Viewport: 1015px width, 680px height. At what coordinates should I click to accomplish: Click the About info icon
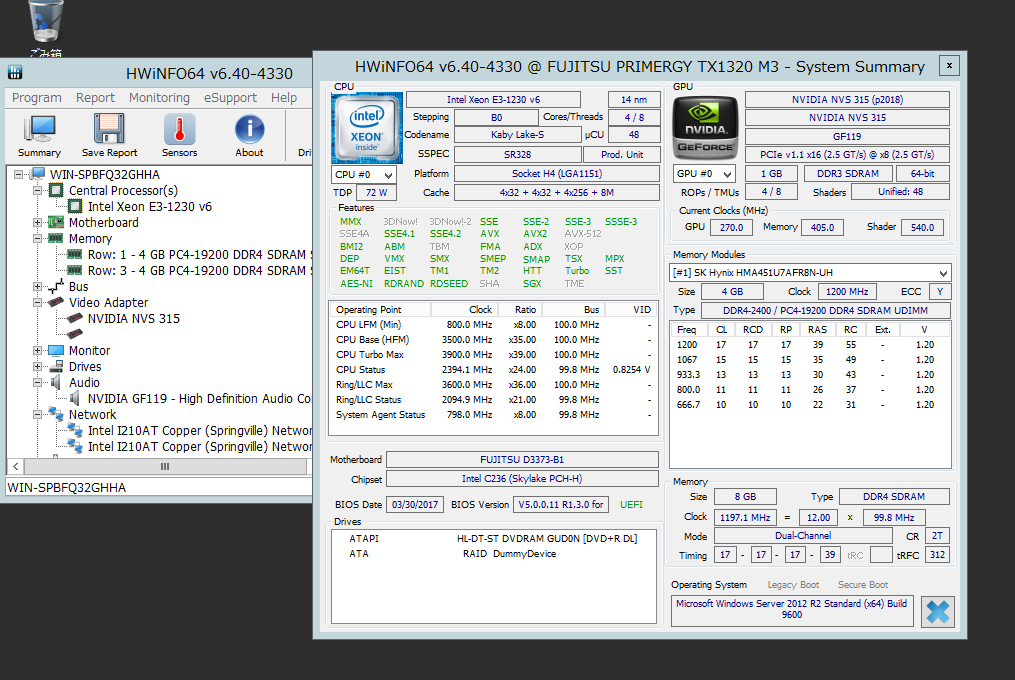tap(249, 135)
